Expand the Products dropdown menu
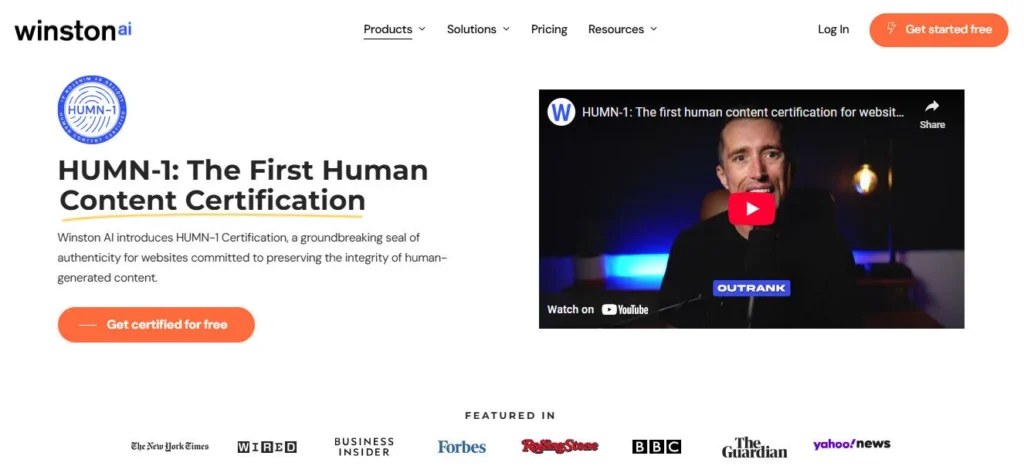The width and height of the screenshot is (1024, 466). point(394,29)
